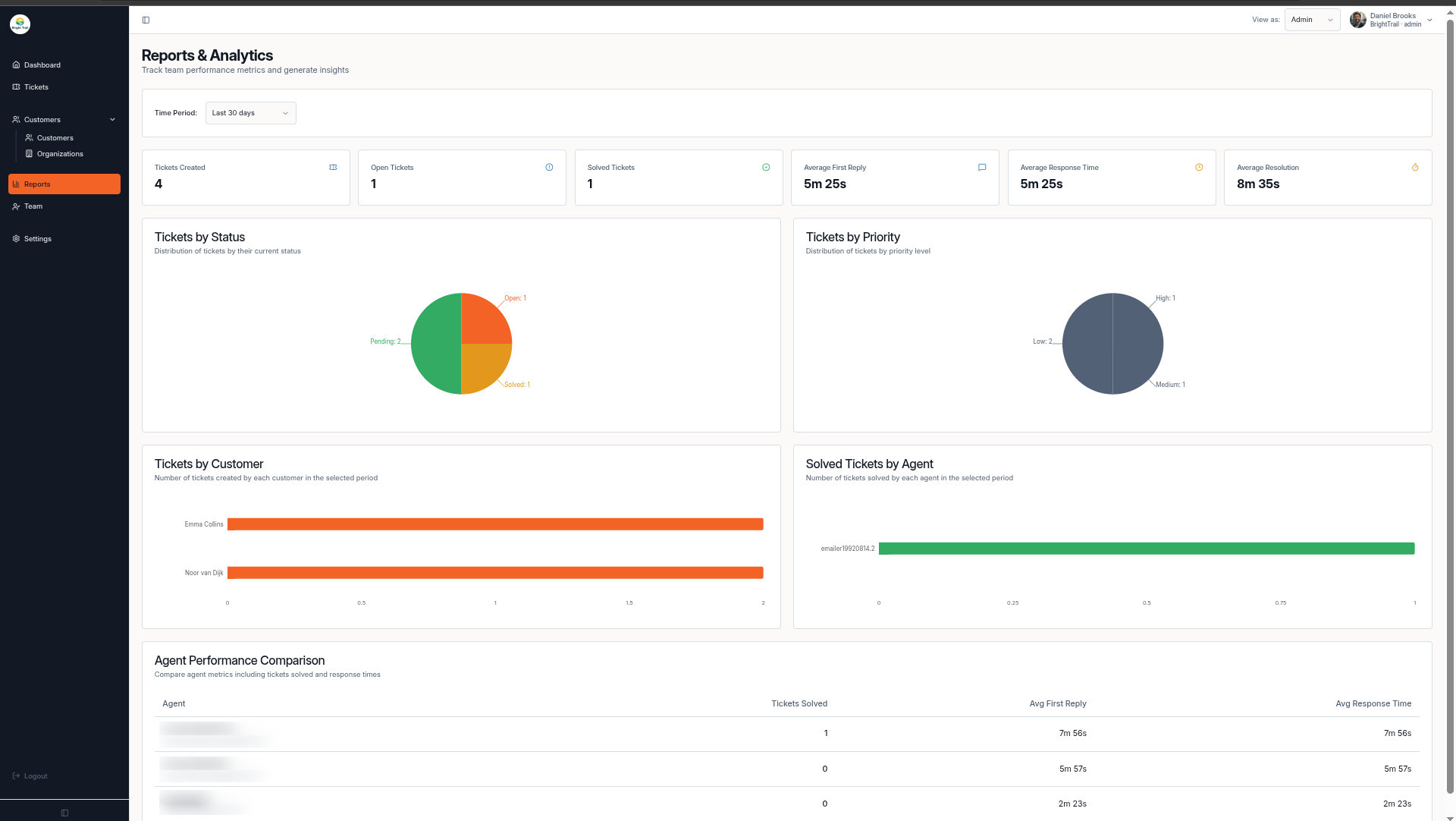Click the Pending: 2 pie chart label
1456x821 pixels.
(x=385, y=341)
